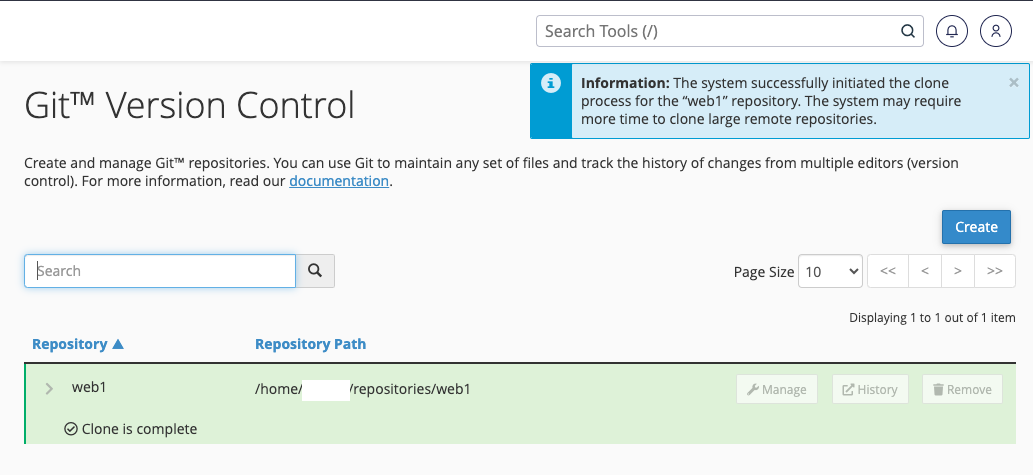Go to the previous page of results

click(925, 271)
